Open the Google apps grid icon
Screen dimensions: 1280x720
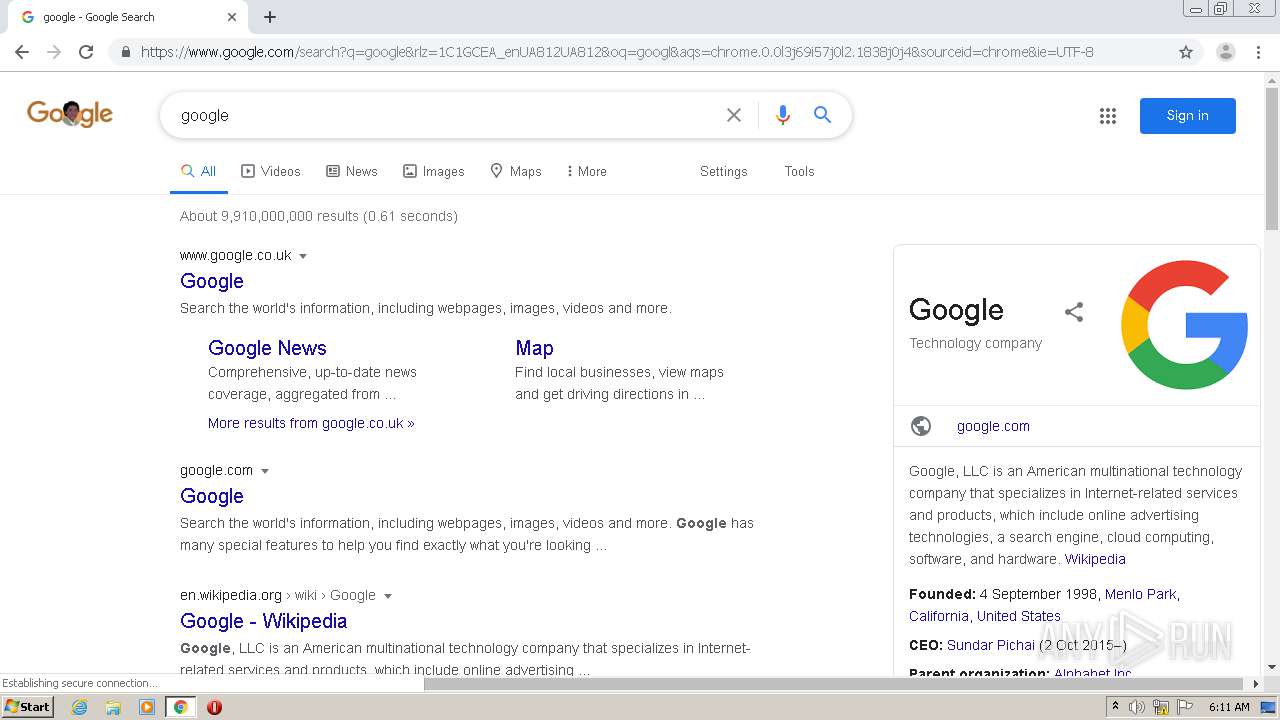(1108, 116)
